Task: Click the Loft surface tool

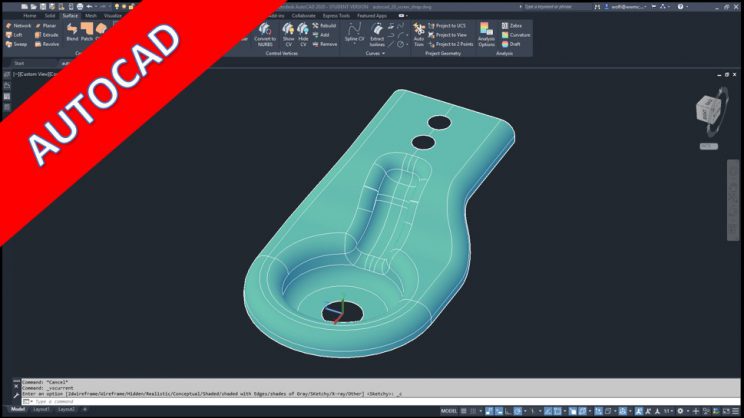Action: pyautogui.click(x=19, y=35)
